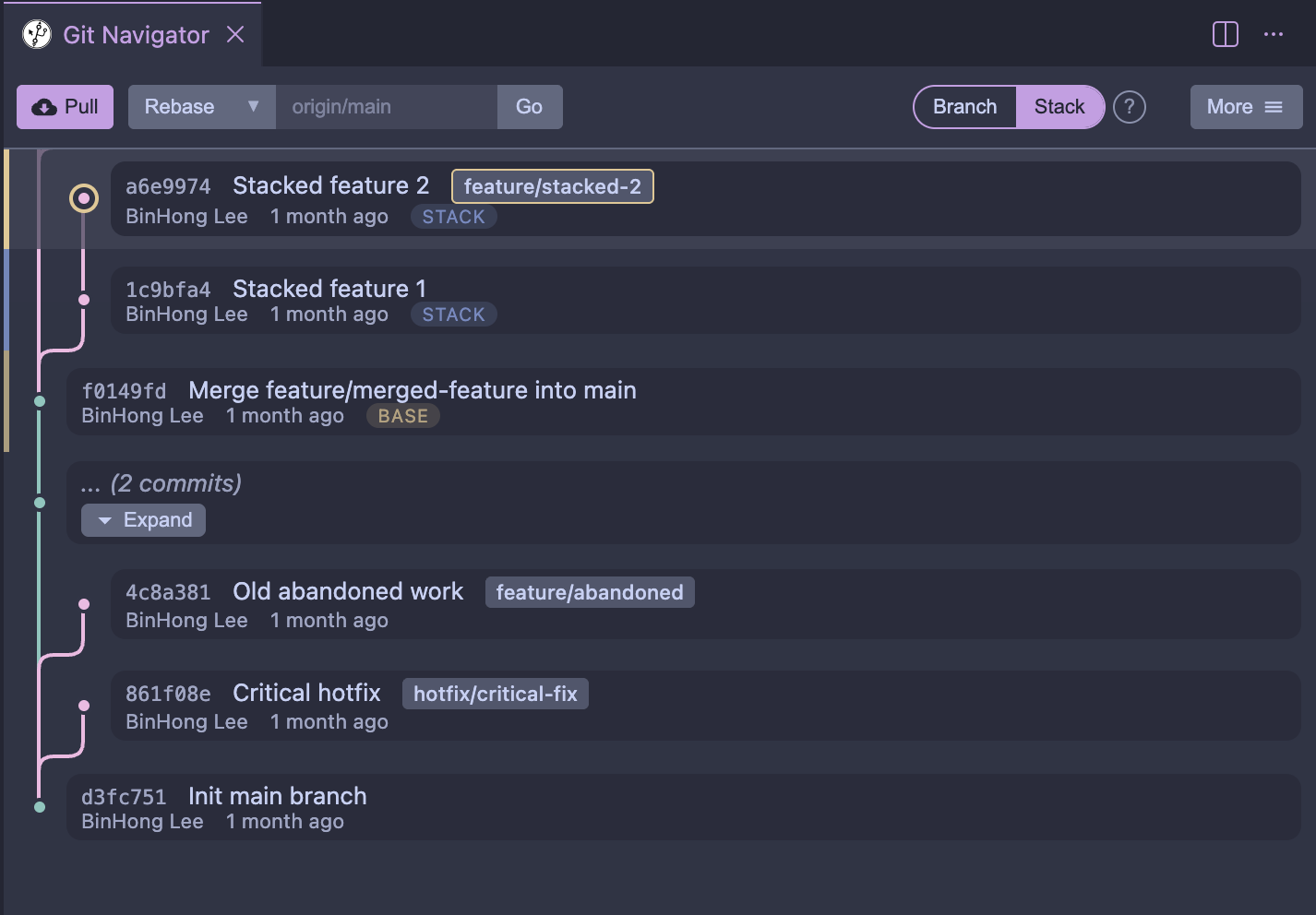Screen dimensions: 1316x915
Task: Click the yellow branch color strip on the left edge
Action: tap(6, 197)
